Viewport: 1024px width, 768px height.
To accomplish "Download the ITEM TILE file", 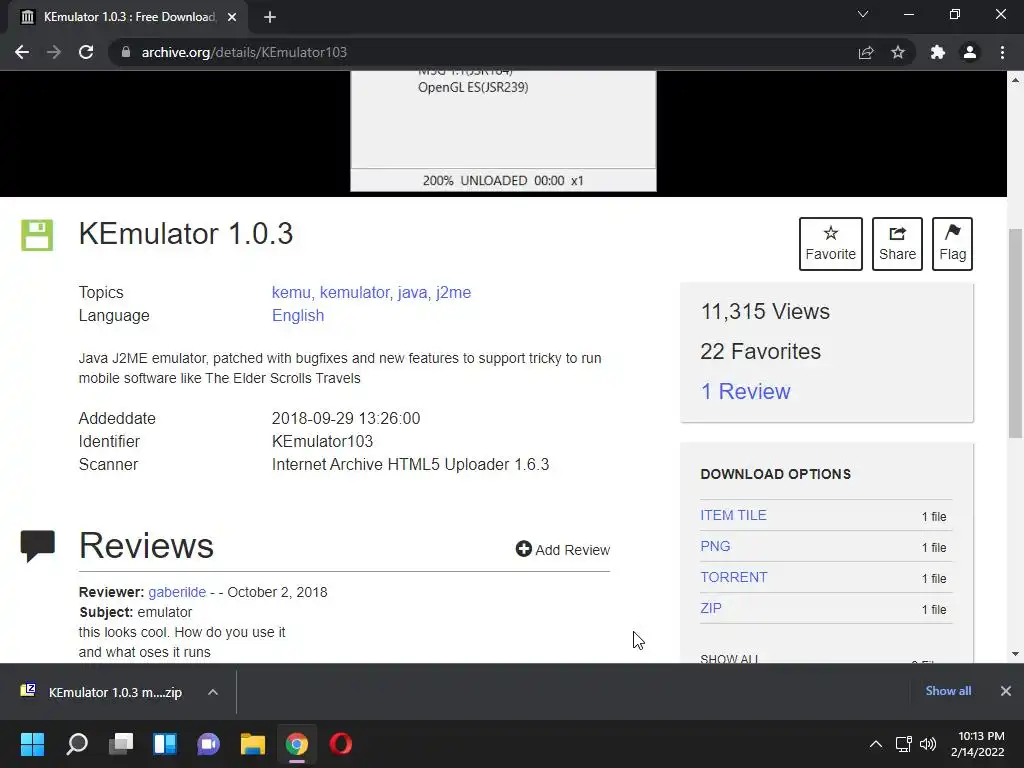I will [733, 515].
